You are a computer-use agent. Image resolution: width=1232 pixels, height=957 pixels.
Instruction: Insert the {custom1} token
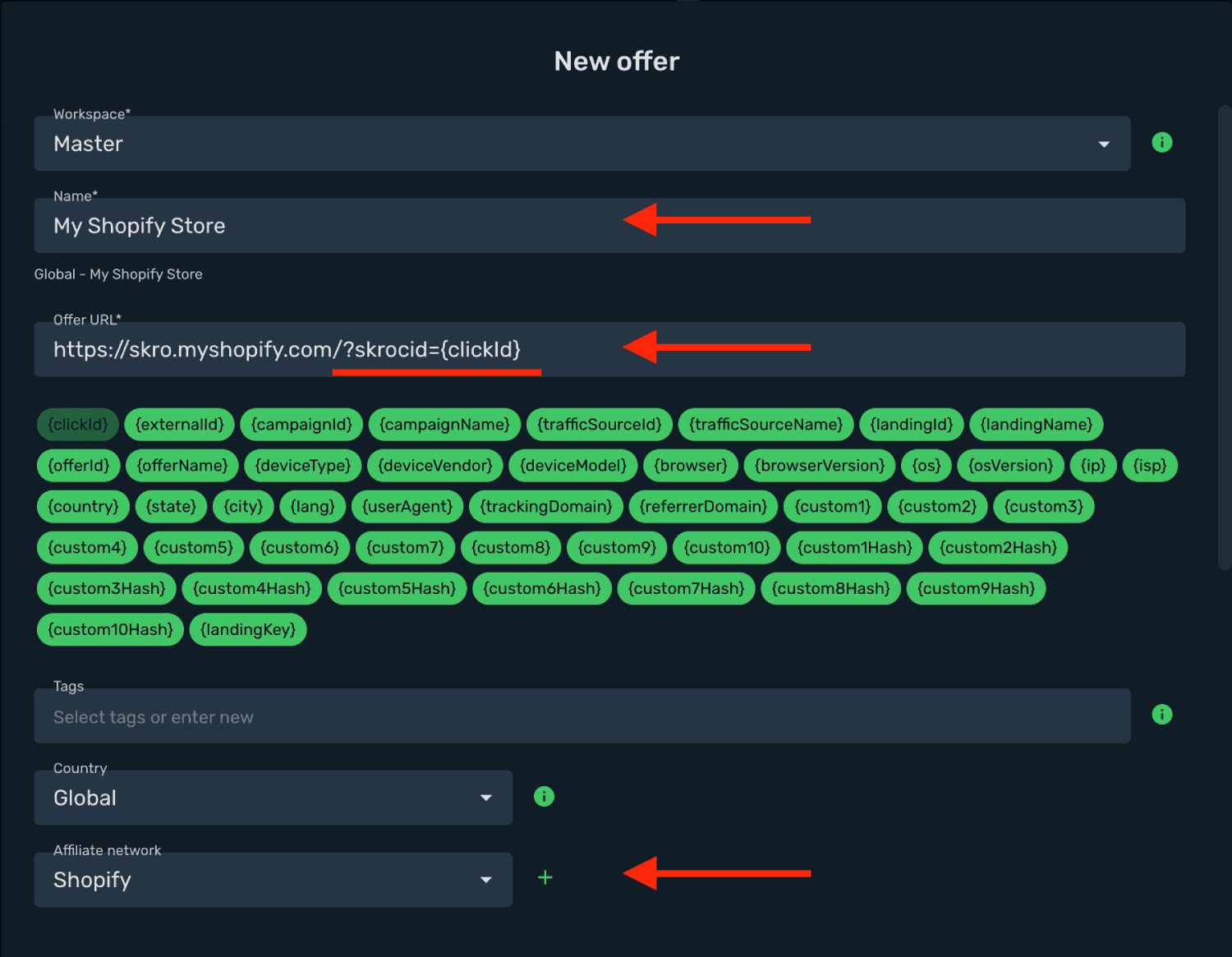[833, 507]
